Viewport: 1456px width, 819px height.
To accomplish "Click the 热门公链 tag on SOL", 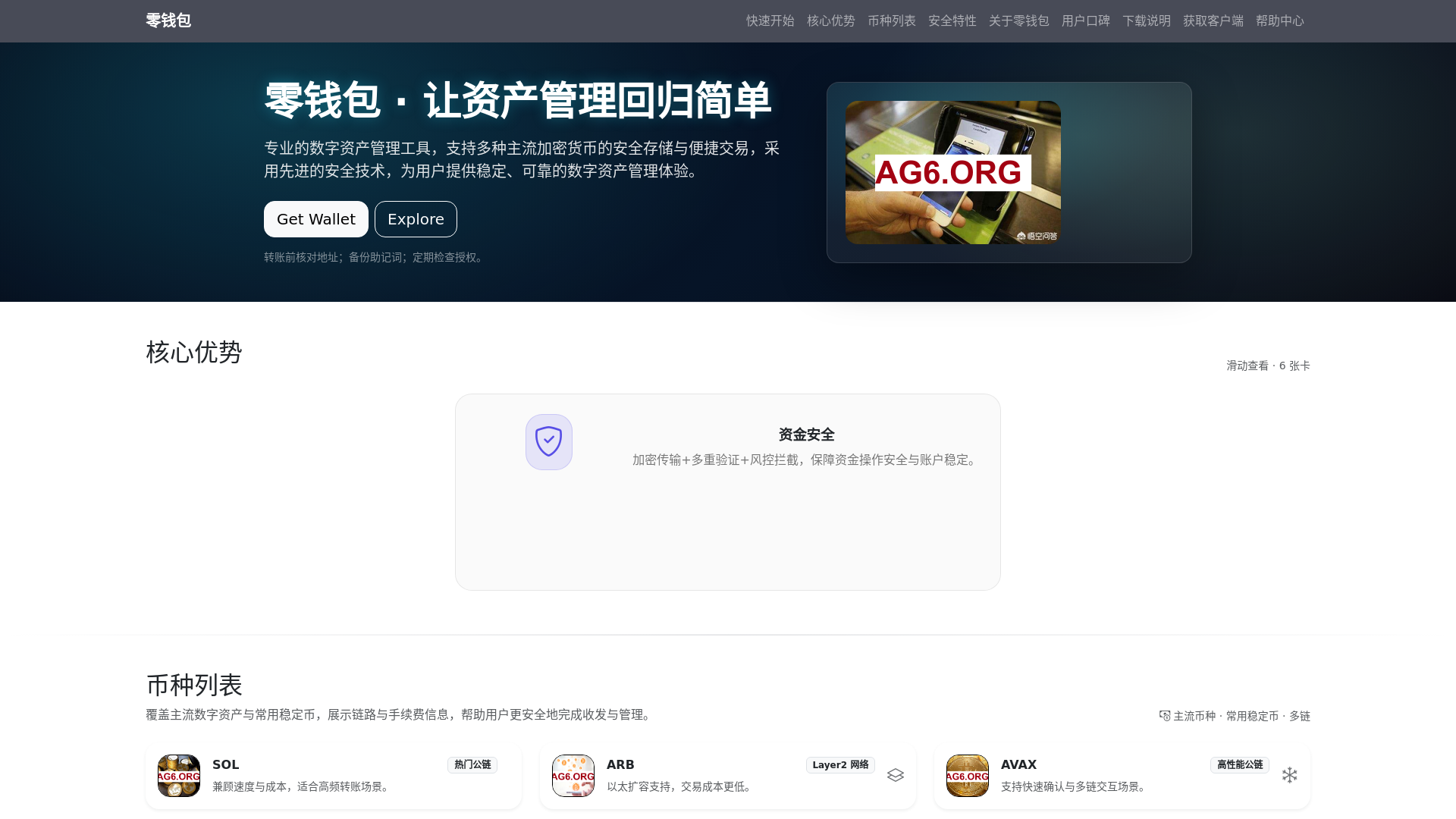I will pos(472,764).
